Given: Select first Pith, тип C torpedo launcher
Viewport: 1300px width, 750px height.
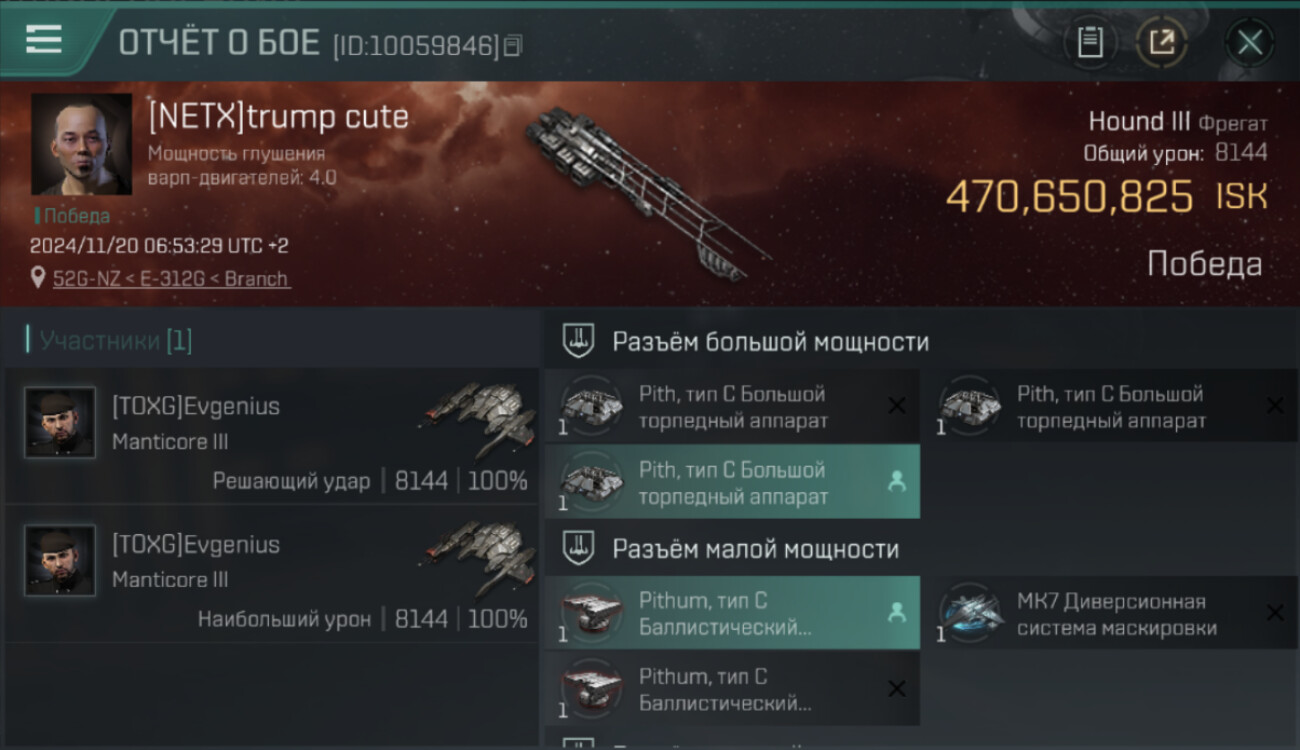Looking at the screenshot, I should point(732,407).
